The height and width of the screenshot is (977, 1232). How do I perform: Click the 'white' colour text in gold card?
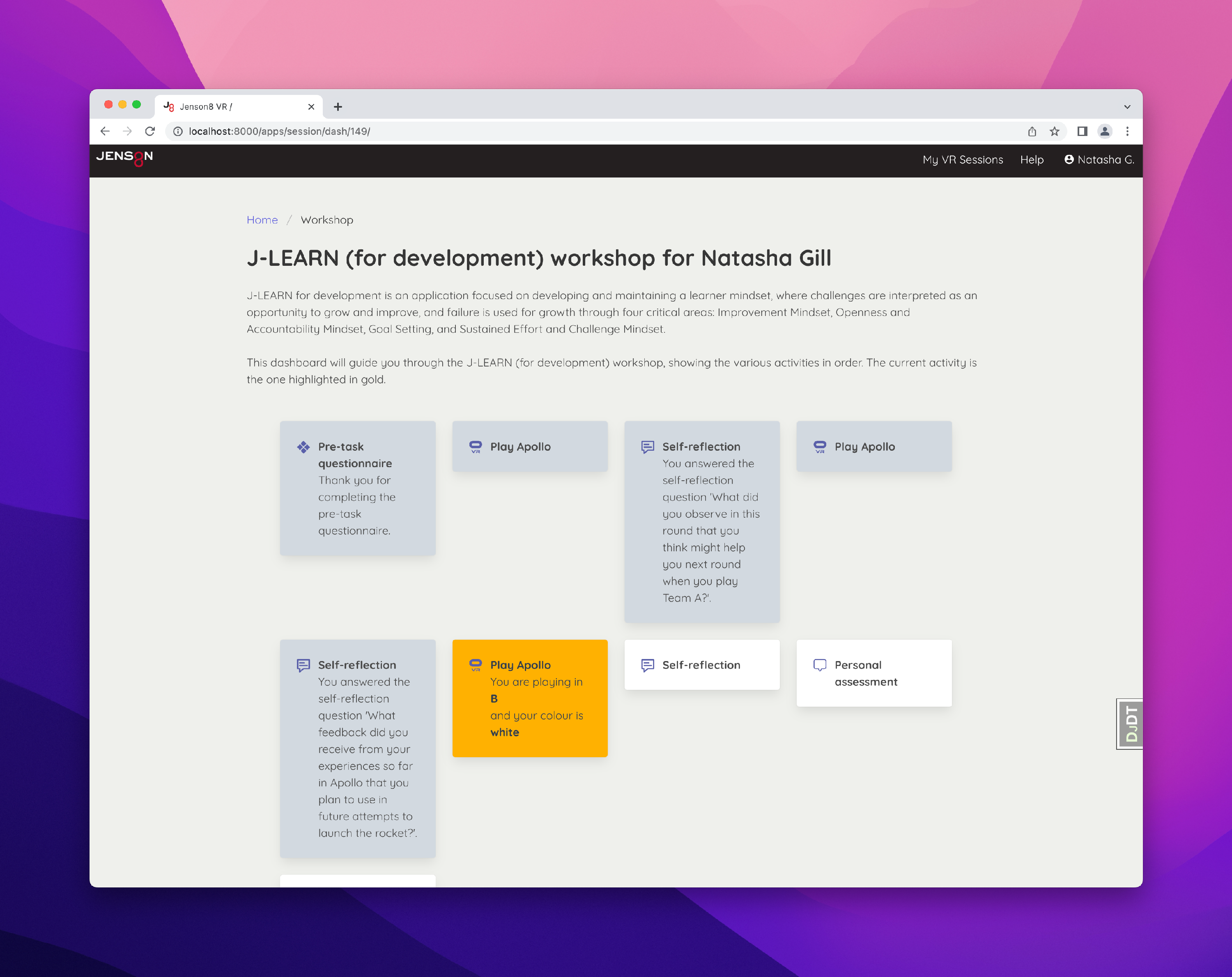pyautogui.click(x=505, y=732)
